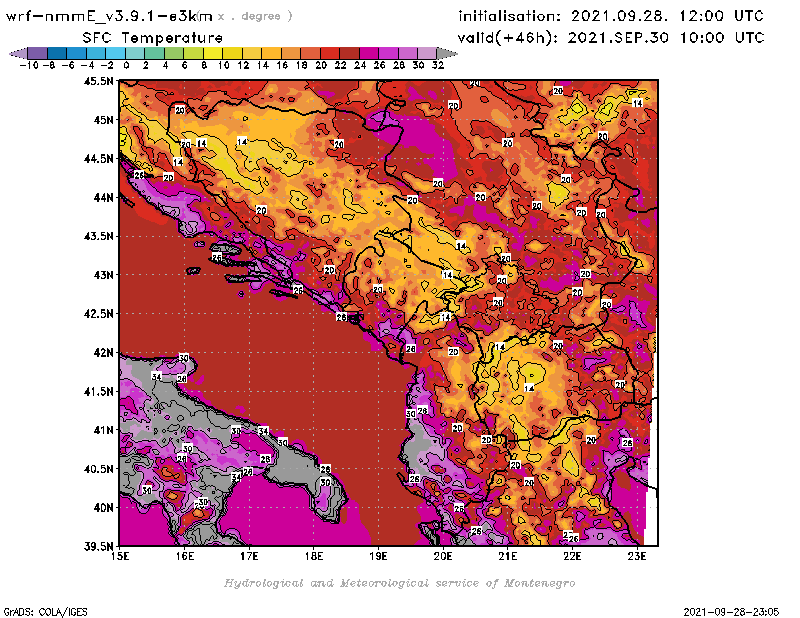This screenshot has height=618, width=800.
Task: Click the latitude label '45.5N'
Action: 98,81
